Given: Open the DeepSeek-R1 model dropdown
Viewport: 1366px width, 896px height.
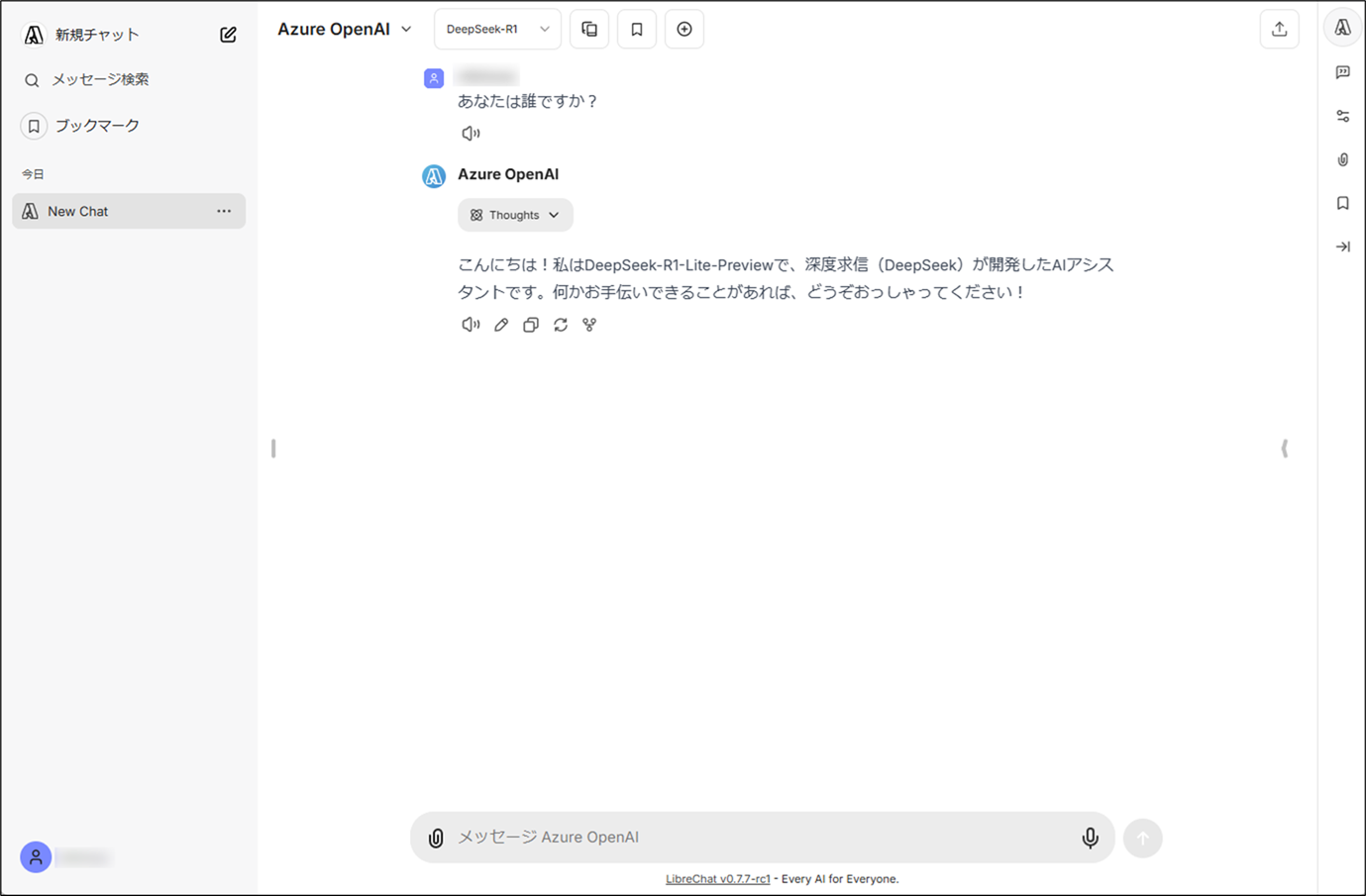Looking at the screenshot, I should (497, 29).
